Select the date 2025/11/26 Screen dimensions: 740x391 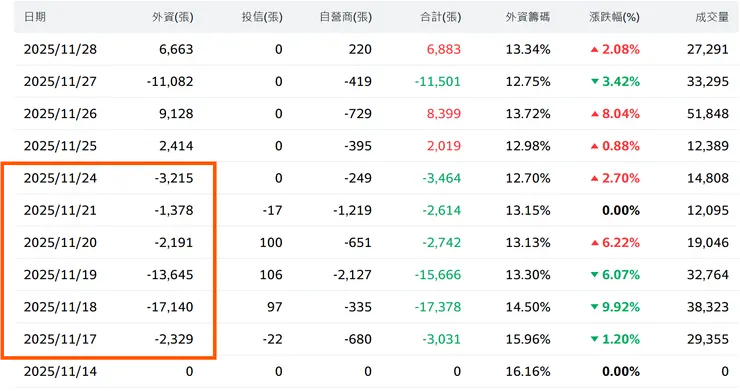point(60,113)
